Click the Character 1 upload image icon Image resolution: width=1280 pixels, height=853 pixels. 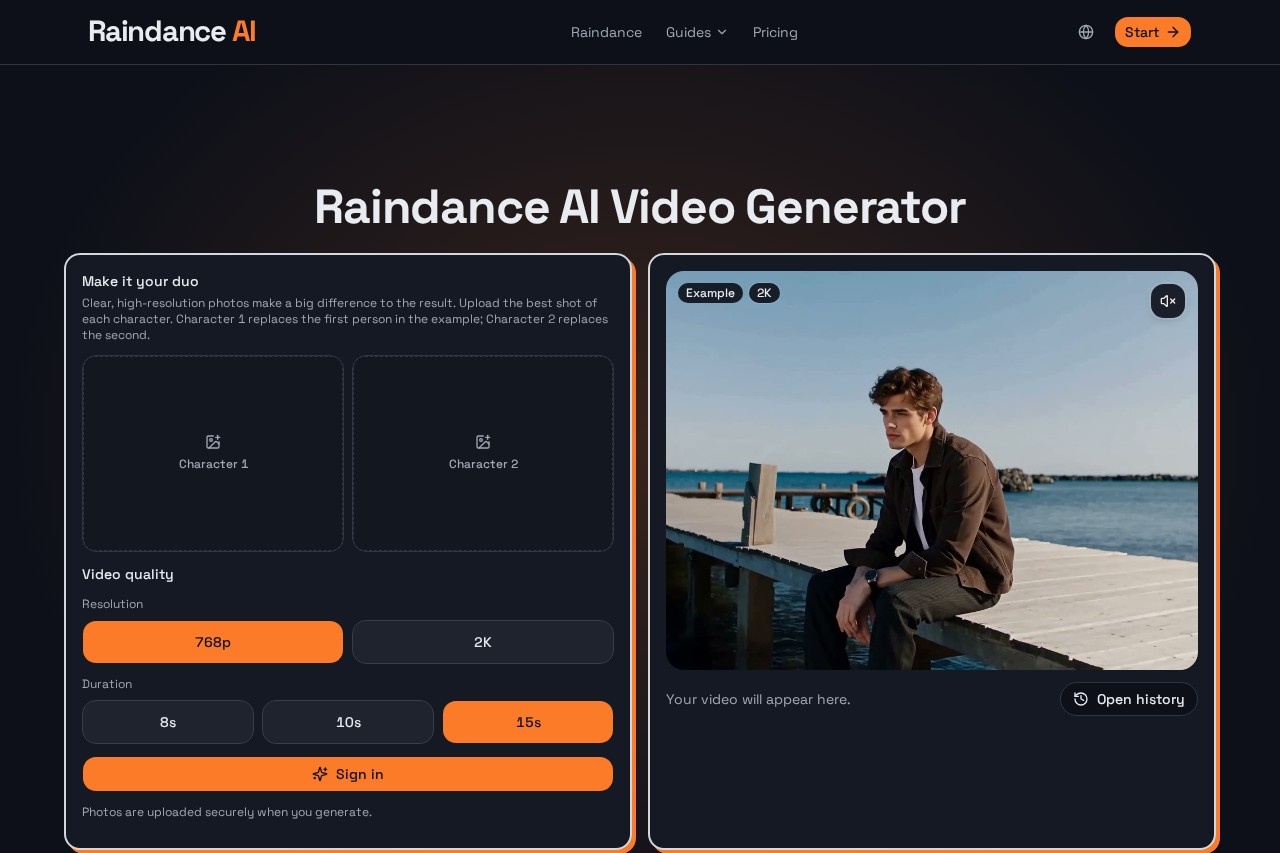point(213,442)
